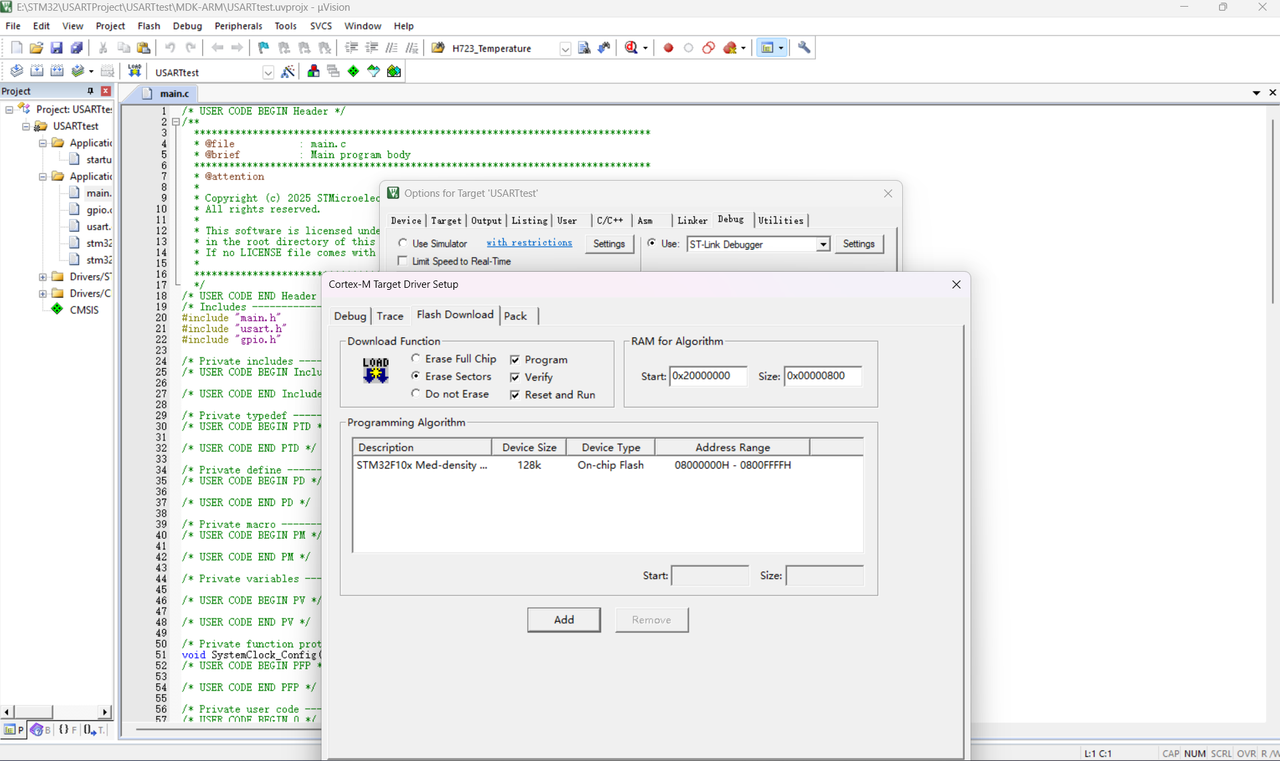Open the USARTtest target selection dropdown
Screen dimensions: 1280x761
click(x=268, y=72)
